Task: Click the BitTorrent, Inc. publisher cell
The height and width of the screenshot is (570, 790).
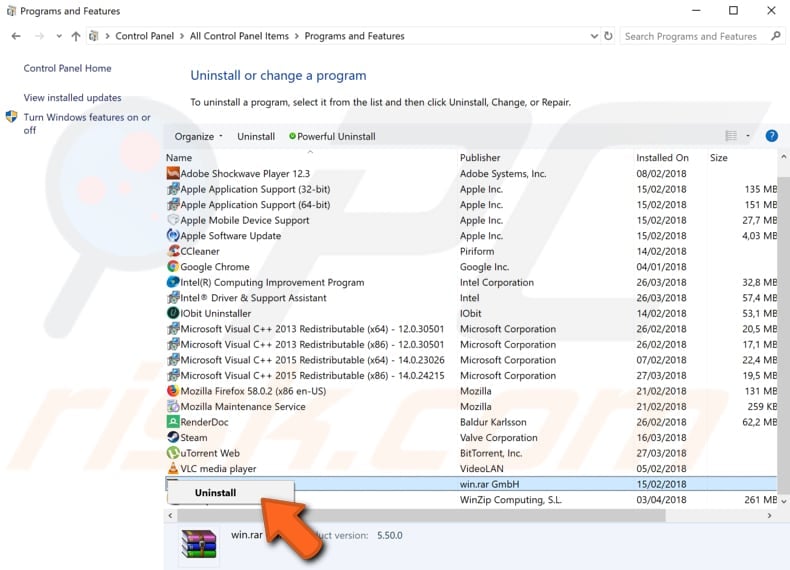Action: (x=491, y=453)
